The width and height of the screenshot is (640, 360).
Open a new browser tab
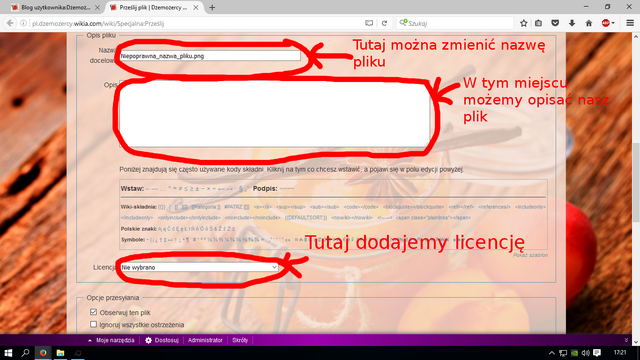click(212, 7)
